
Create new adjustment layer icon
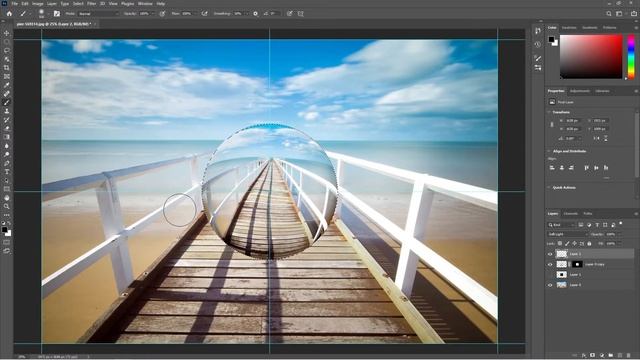point(602,356)
